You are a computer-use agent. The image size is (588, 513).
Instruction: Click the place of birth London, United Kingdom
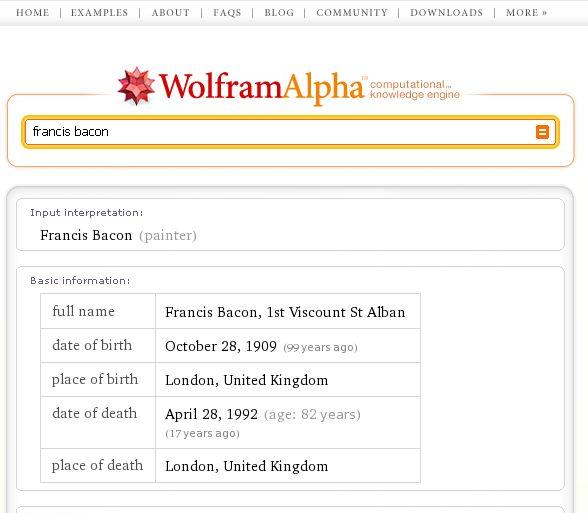pos(247,380)
